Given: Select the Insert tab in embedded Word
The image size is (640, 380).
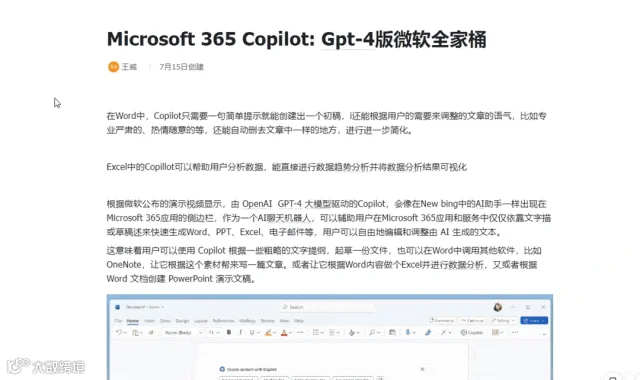Looking at the screenshot, I should click(x=149, y=321).
